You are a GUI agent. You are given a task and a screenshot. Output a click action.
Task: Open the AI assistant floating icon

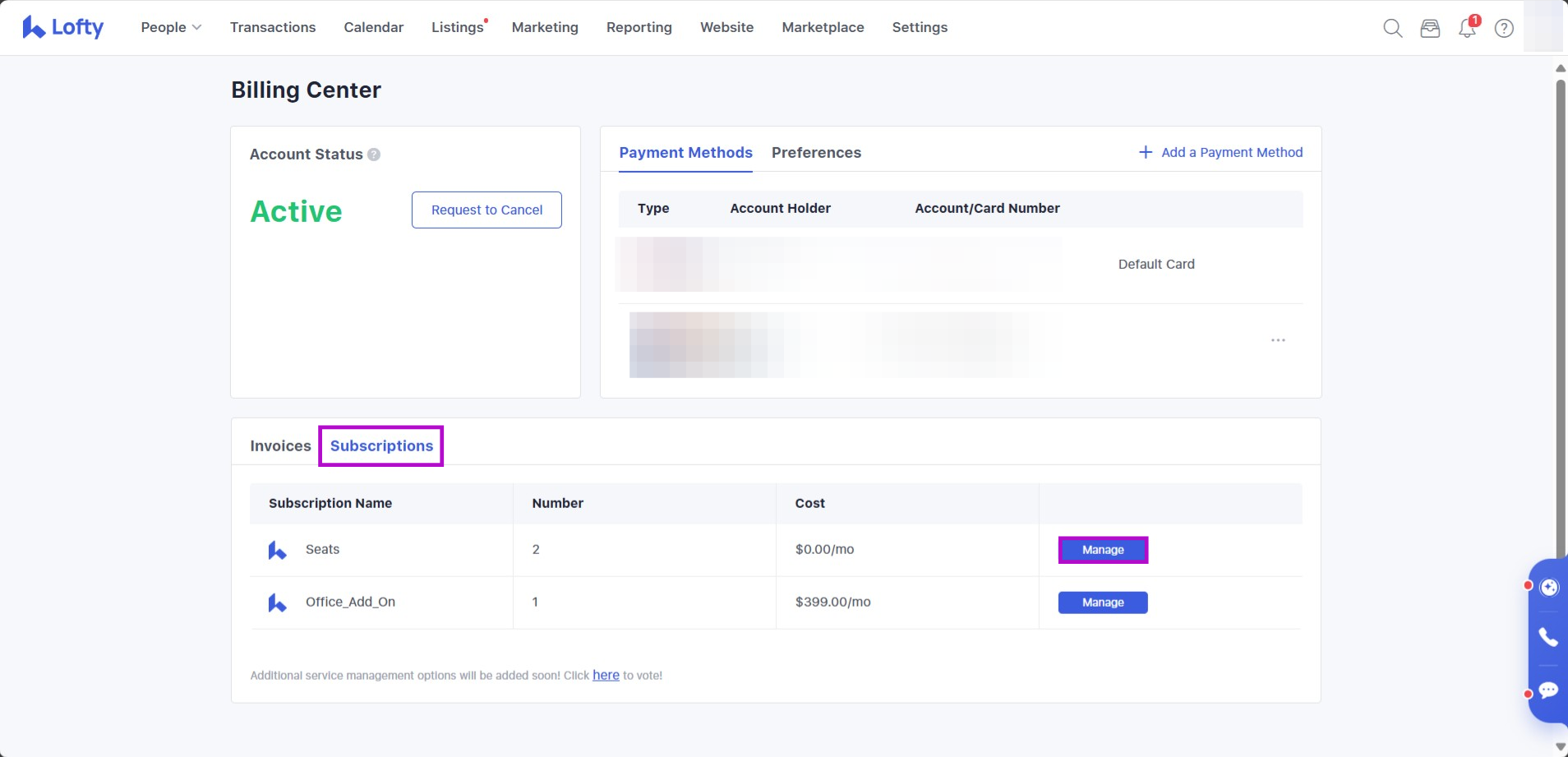1549,587
